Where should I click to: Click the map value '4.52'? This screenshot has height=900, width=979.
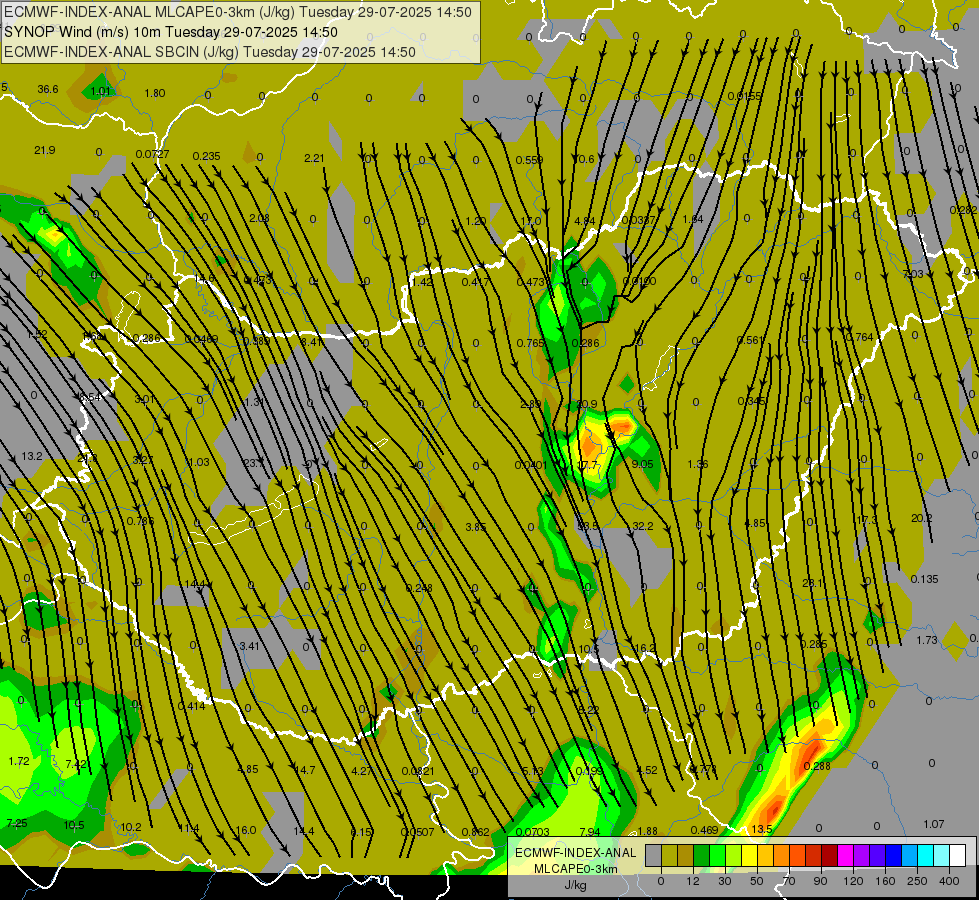click(x=646, y=770)
